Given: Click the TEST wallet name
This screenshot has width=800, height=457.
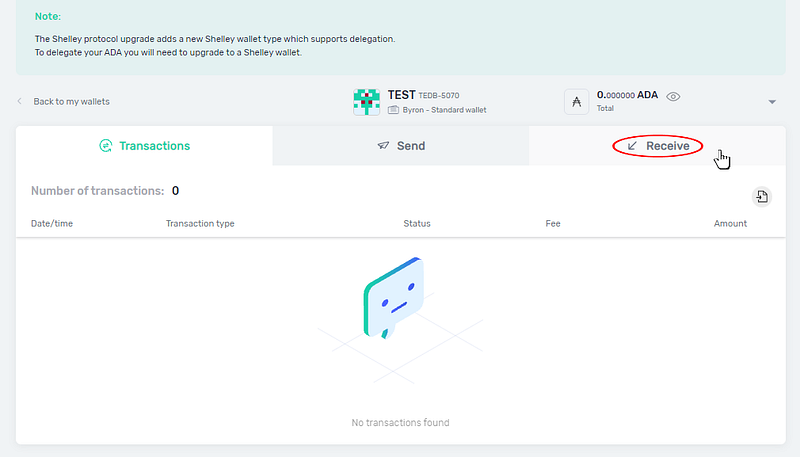Looking at the screenshot, I should coord(402,94).
